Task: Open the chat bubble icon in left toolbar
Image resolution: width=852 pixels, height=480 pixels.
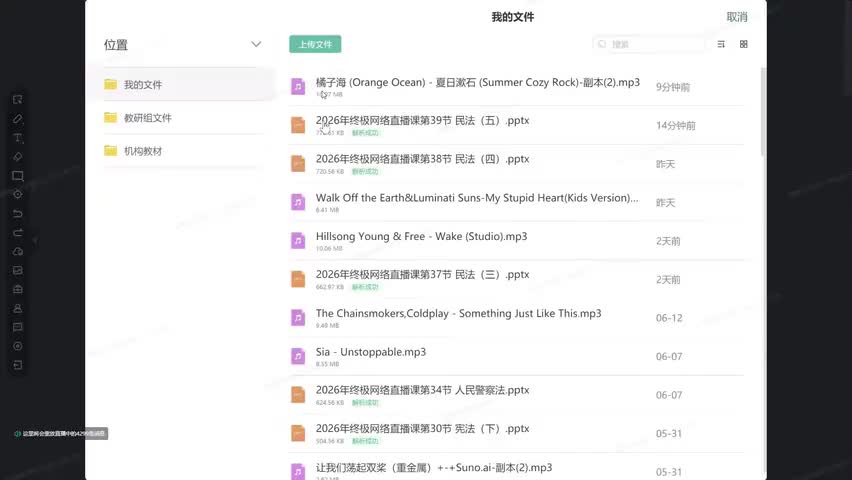Action: point(17,327)
